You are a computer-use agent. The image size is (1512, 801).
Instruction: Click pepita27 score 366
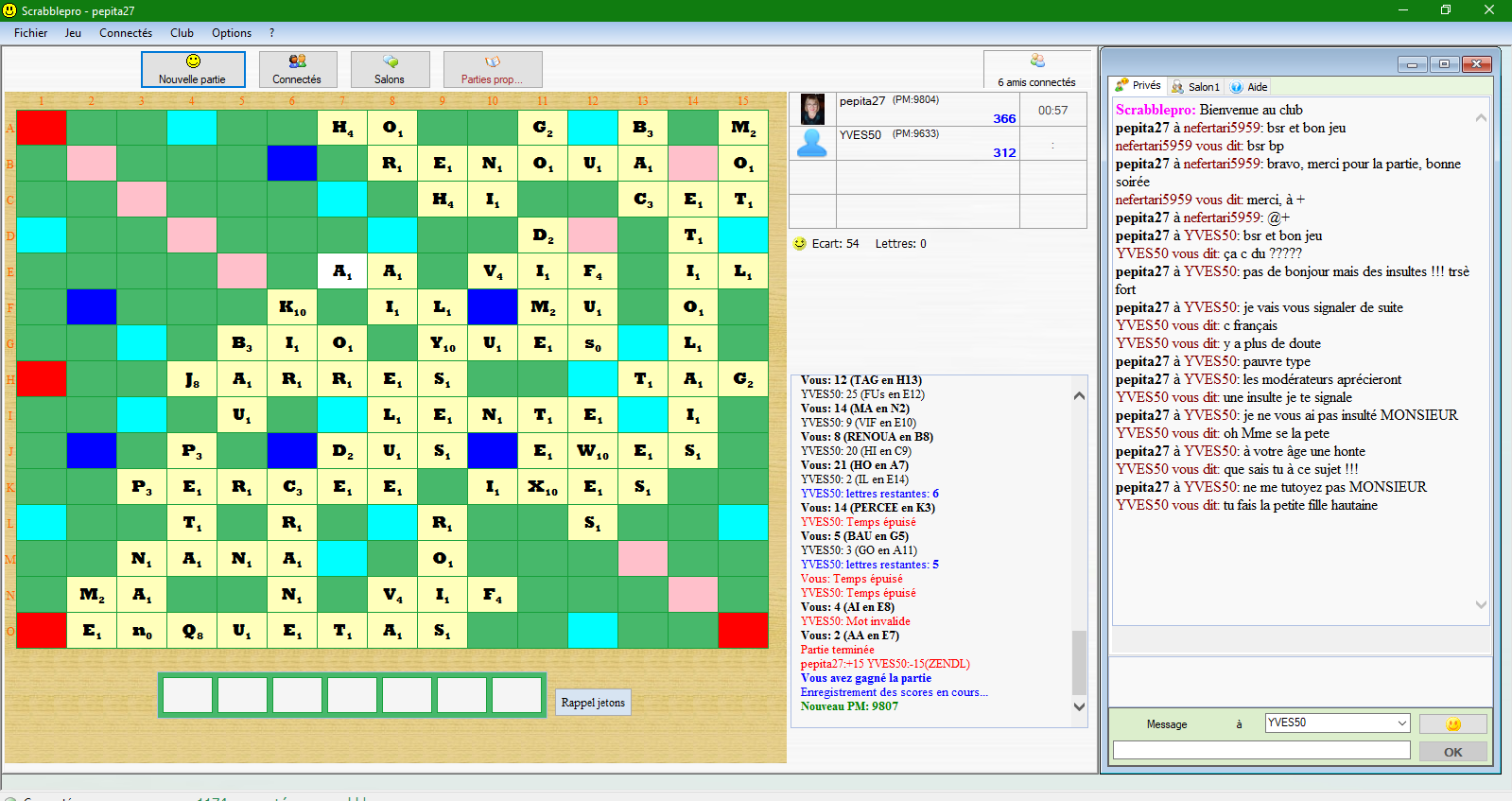pos(1004,118)
